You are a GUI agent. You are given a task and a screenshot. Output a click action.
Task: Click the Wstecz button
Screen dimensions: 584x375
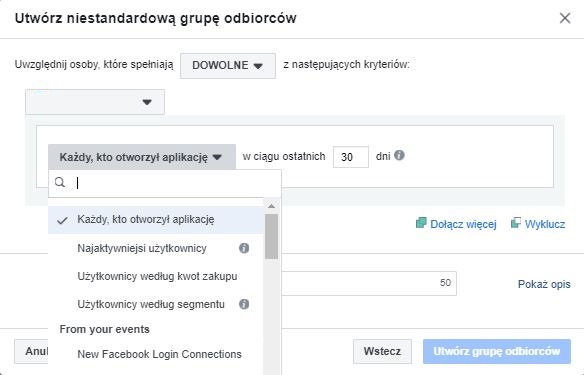[x=382, y=351]
